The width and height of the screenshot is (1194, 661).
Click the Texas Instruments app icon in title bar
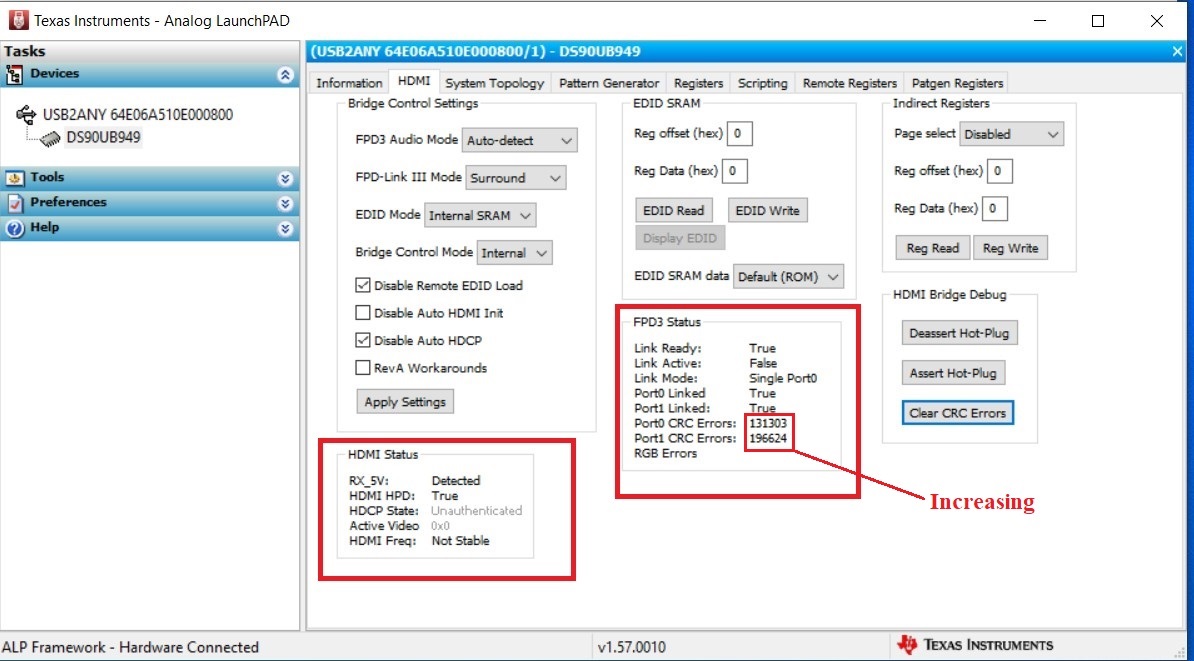(18, 21)
